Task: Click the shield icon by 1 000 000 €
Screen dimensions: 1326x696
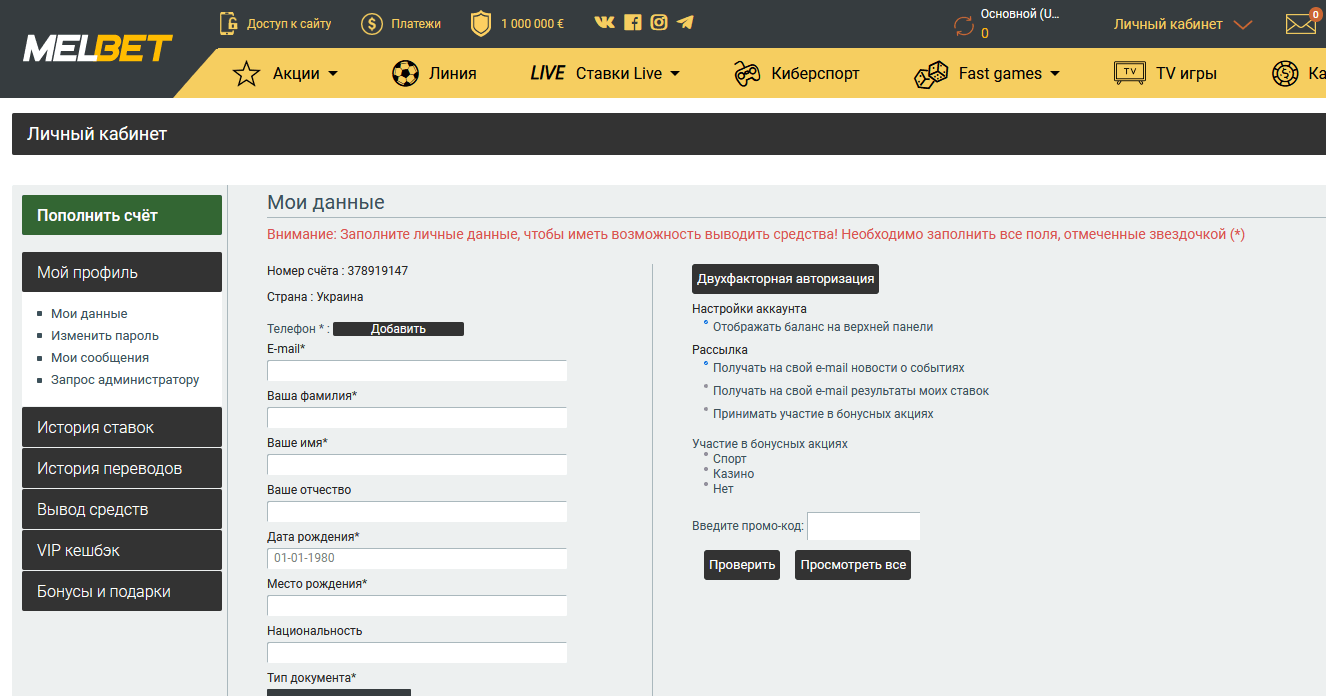Action: 481,23
